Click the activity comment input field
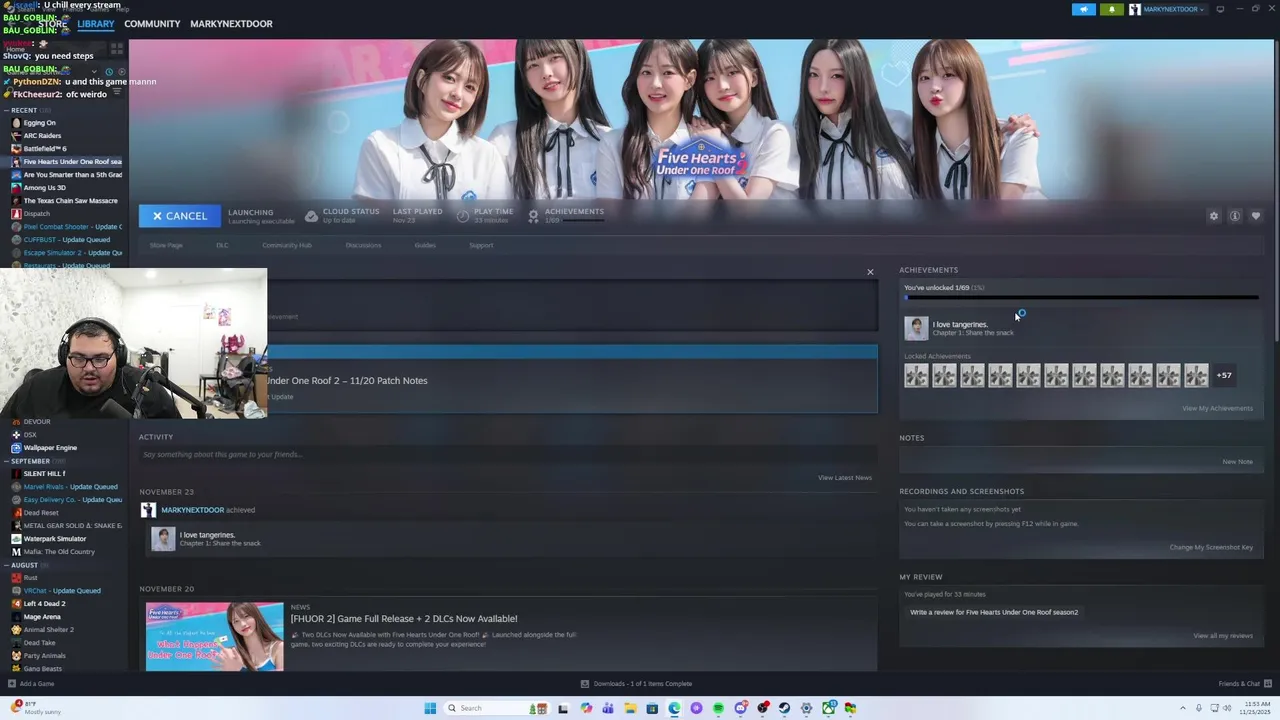This screenshot has width=1280, height=720. pos(508,454)
